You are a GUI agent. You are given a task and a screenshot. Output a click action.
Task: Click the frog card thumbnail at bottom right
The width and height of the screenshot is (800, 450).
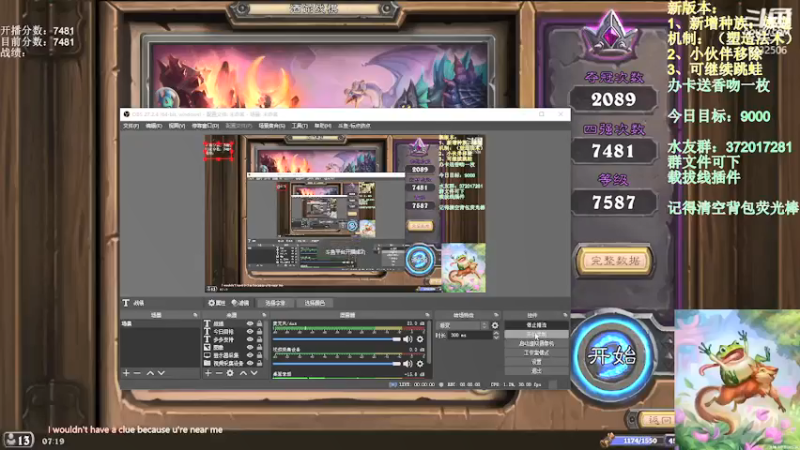pos(737,380)
